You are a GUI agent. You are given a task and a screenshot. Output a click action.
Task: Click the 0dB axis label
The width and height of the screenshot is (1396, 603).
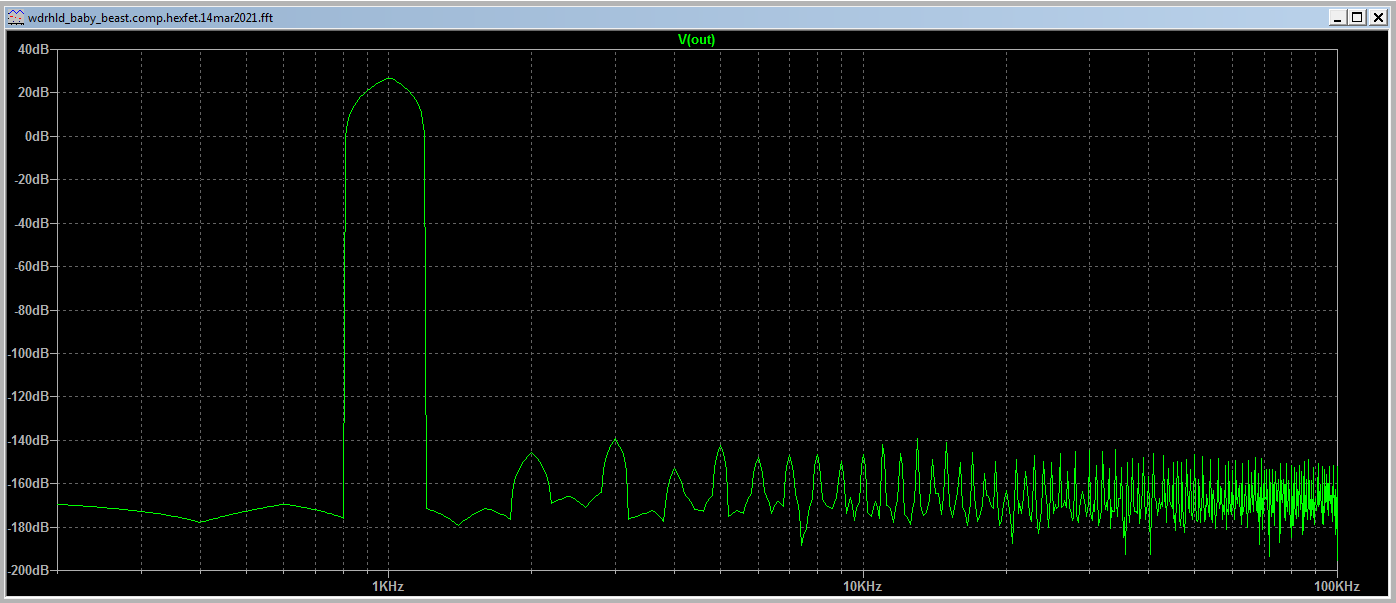(36, 136)
